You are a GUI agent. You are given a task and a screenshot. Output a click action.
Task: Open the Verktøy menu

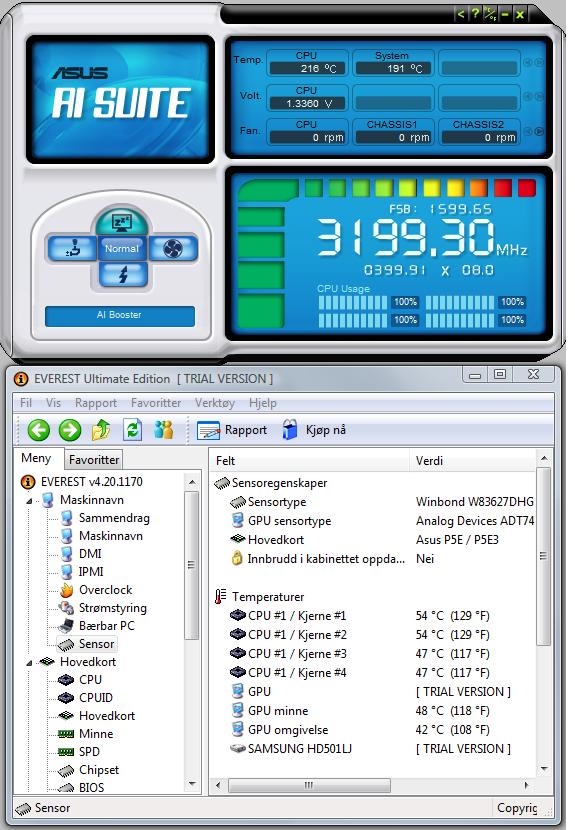215,403
